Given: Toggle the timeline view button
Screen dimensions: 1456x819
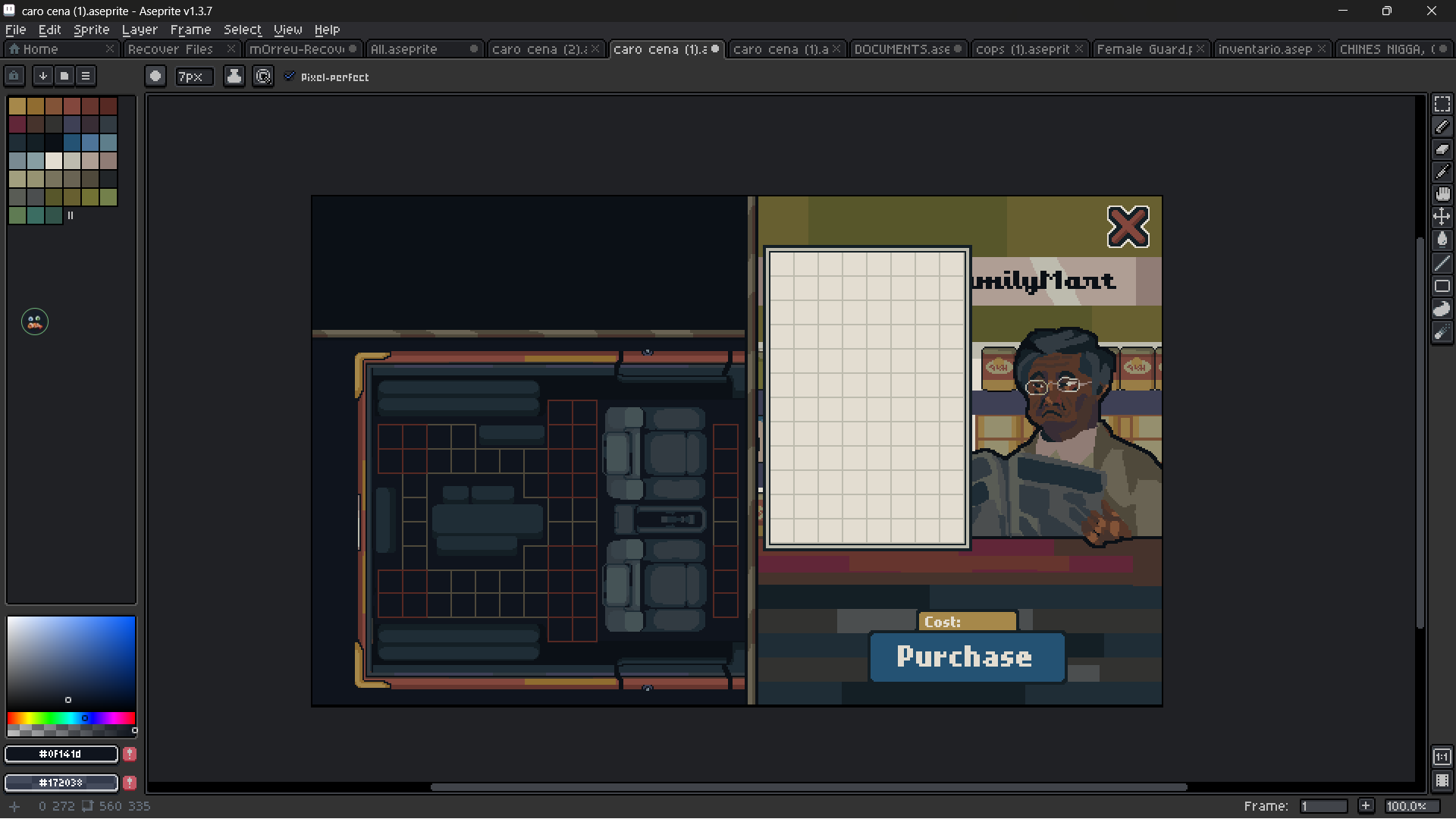Looking at the screenshot, I should [1442, 780].
